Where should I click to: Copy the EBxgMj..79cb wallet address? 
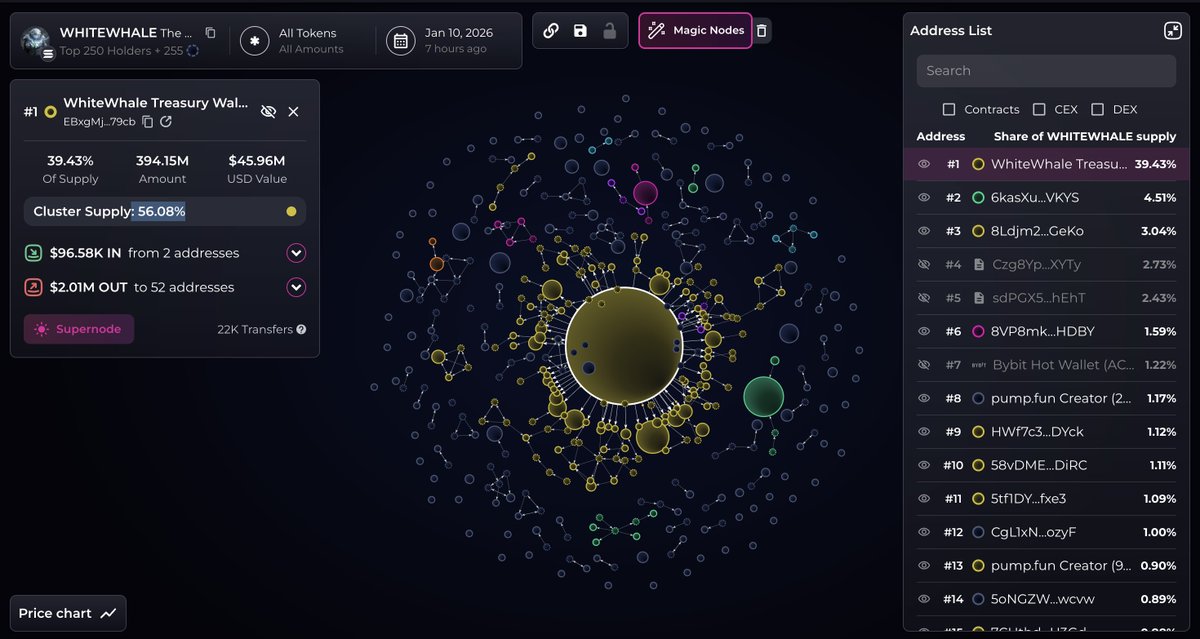point(147,121)
